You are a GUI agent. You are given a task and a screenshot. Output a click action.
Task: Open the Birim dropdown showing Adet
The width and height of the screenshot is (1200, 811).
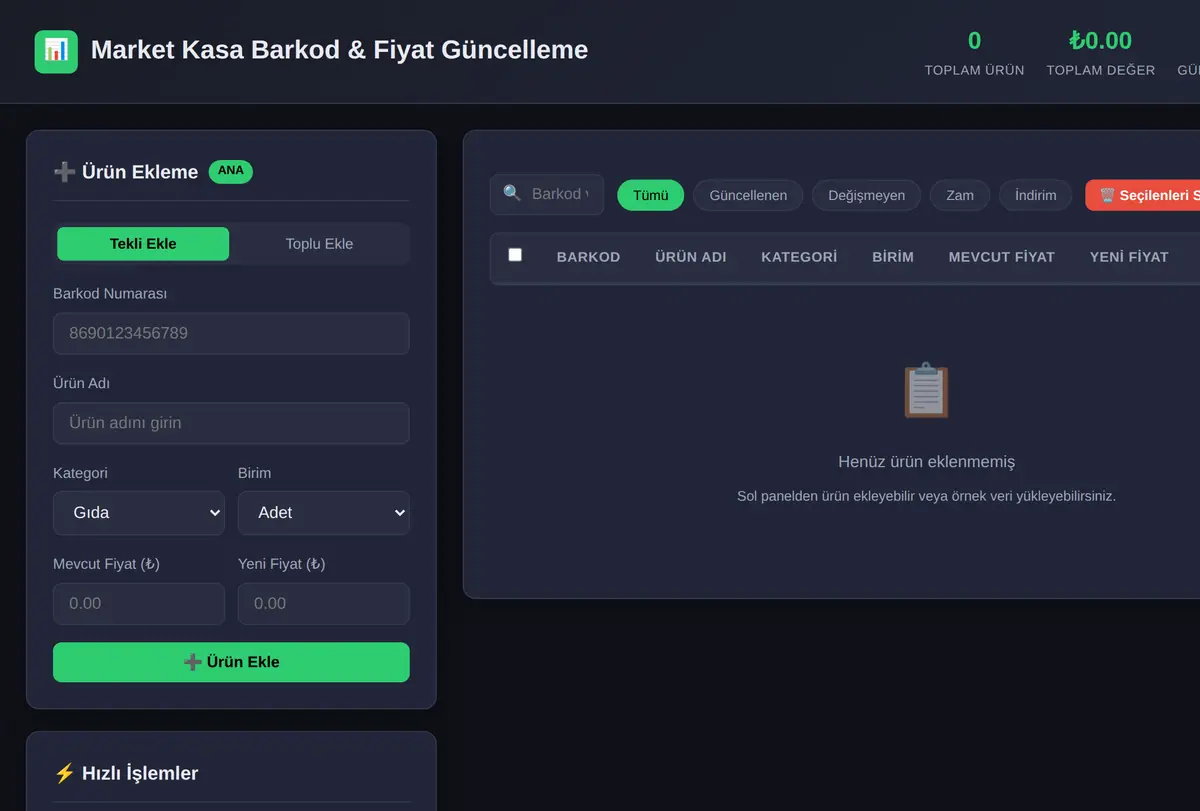tap(324, 512)
